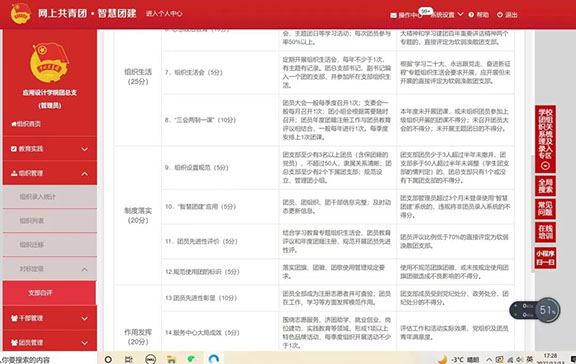The image size is (576, 364).
Task: Click the 组织首页 home icon in sidebar
Action: tap(14, 124)
